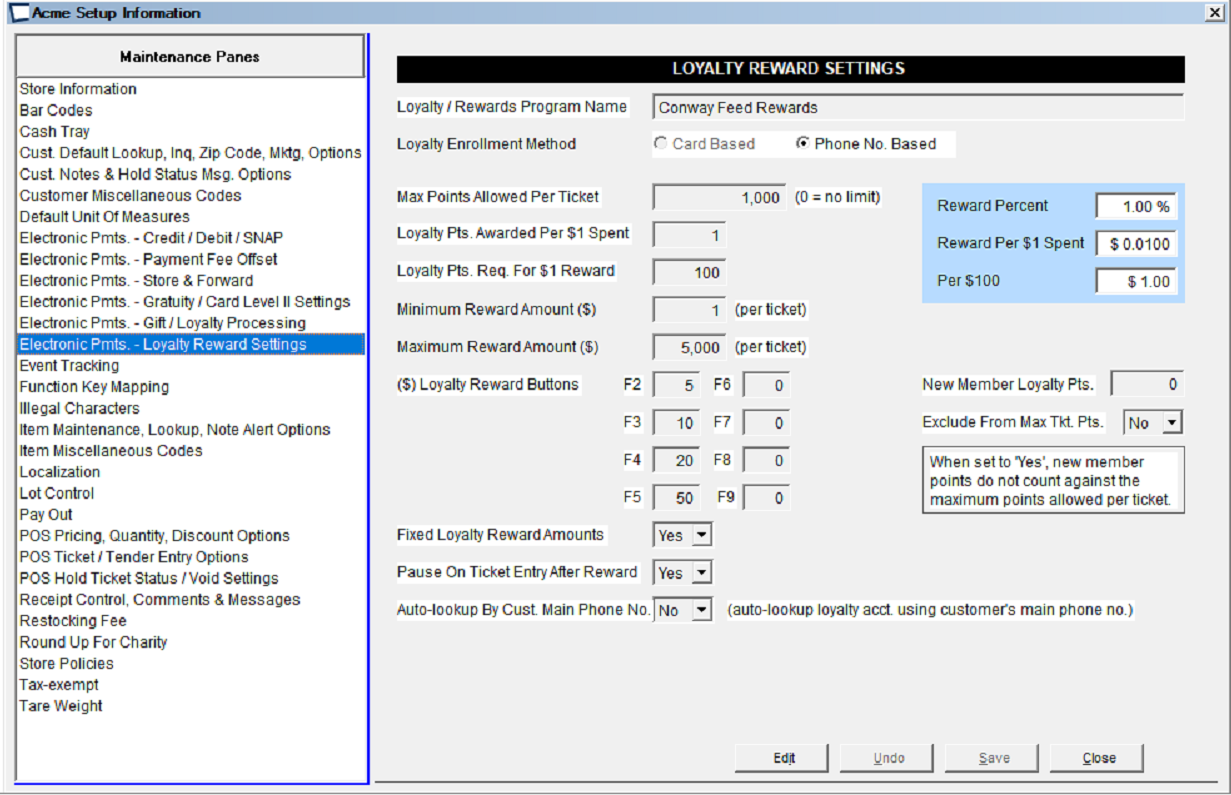
Task: Click the Undo button
Action: pos(888,758)
